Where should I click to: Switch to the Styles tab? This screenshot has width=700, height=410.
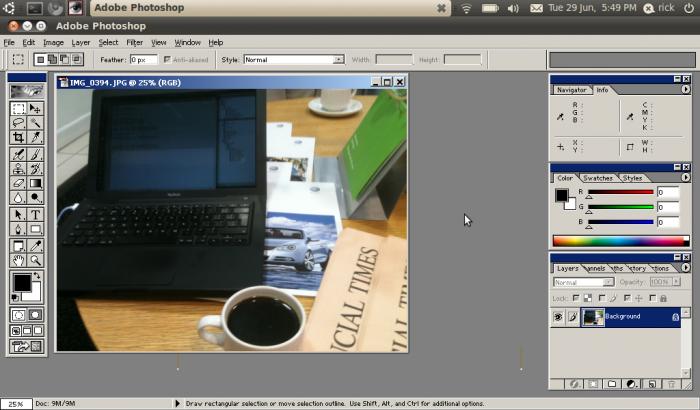pyautogui.click(x=632, y=178)
